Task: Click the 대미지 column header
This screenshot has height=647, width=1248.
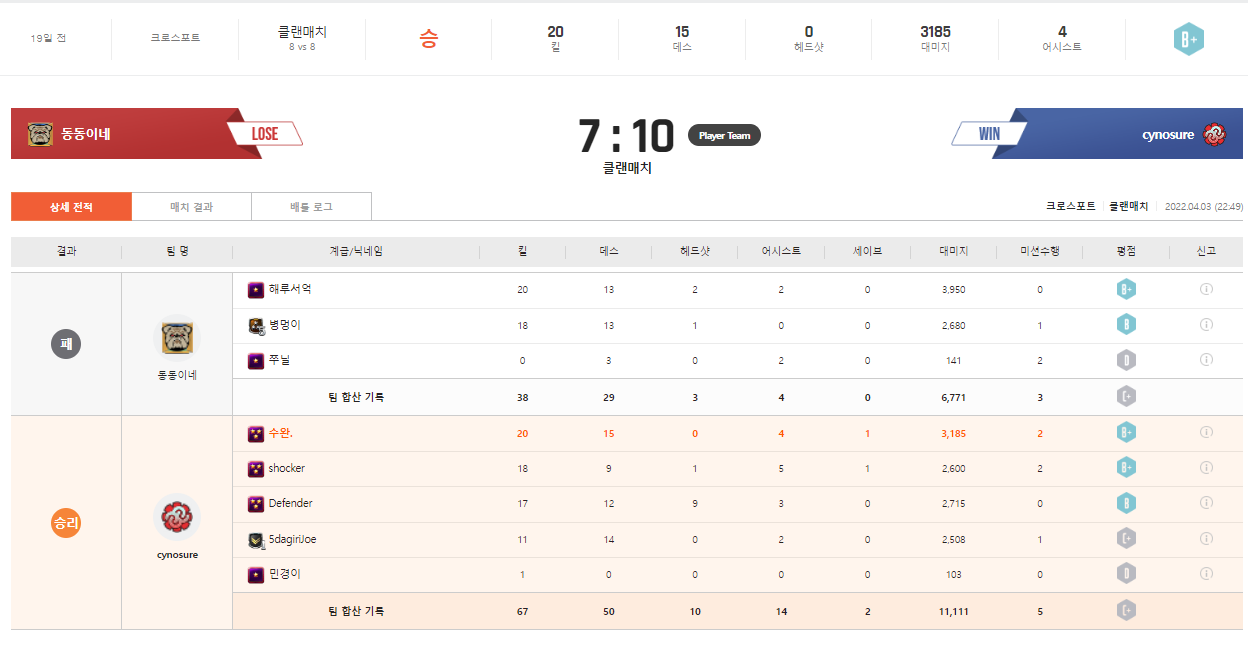Action: (x=953, y=251)
